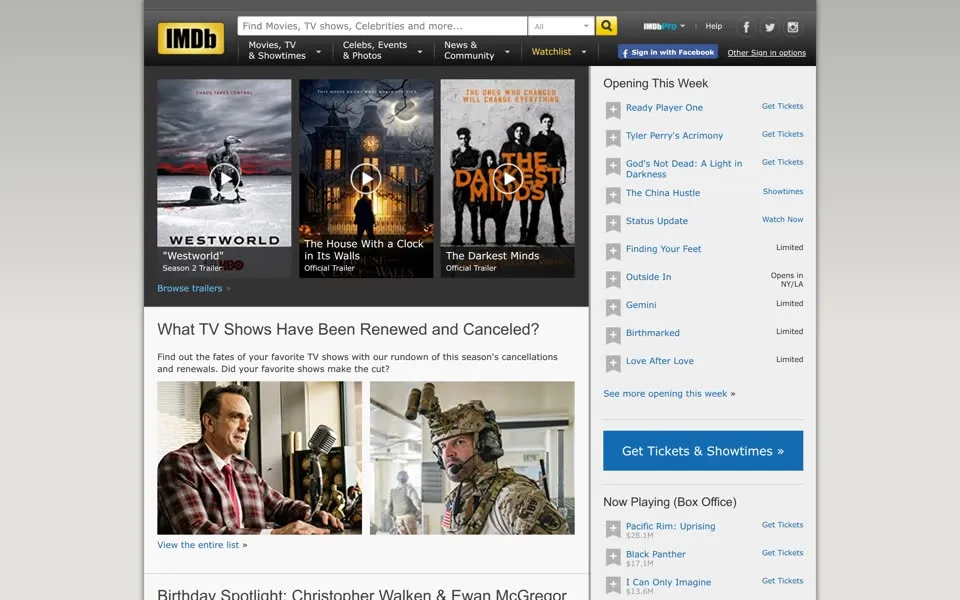Open the soldier in camouflage photo
This screenshot has height=600, width=960.
click(x=472, y=458)
